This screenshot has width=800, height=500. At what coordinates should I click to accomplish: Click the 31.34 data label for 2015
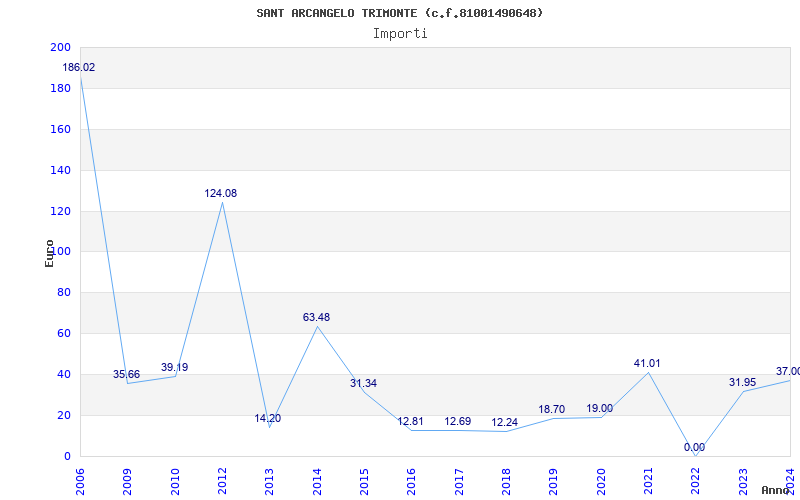pyautogui.click(x=363, y=383)
